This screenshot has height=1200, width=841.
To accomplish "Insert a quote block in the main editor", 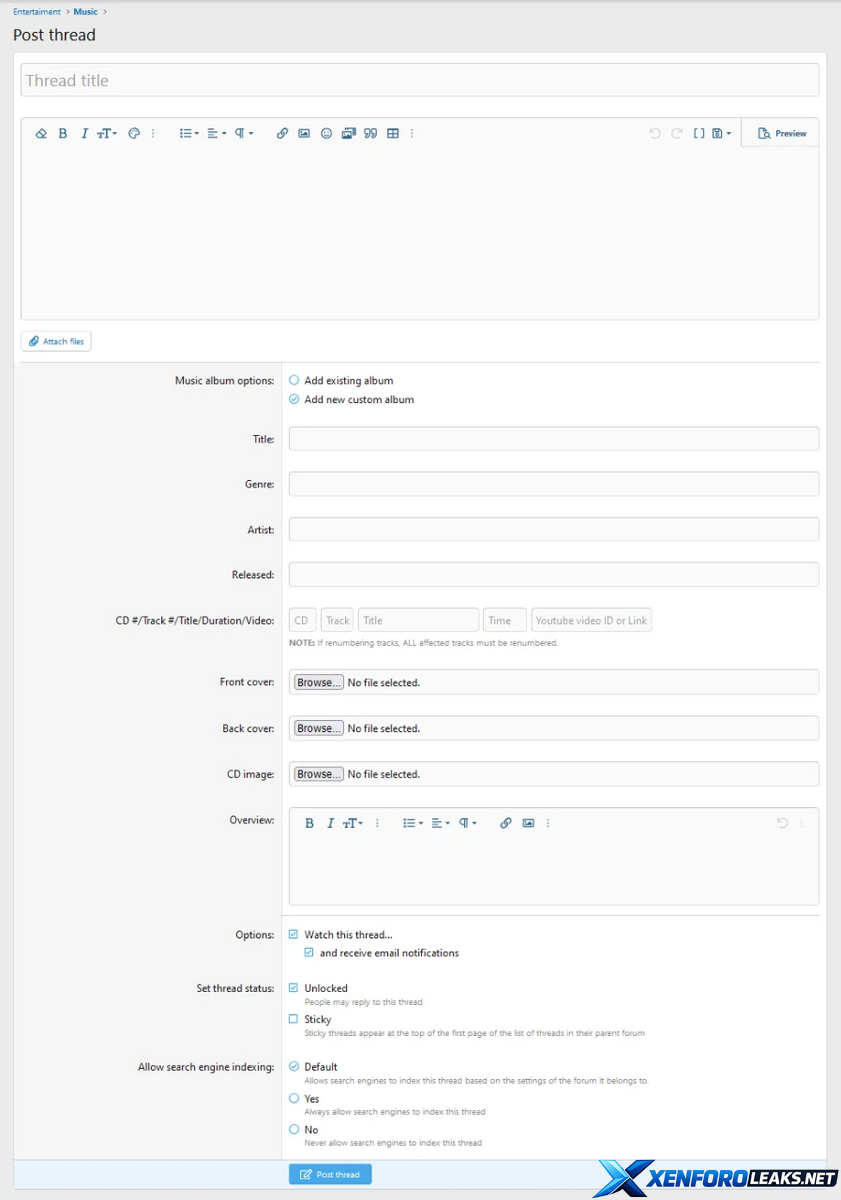I will coord(370,133).
